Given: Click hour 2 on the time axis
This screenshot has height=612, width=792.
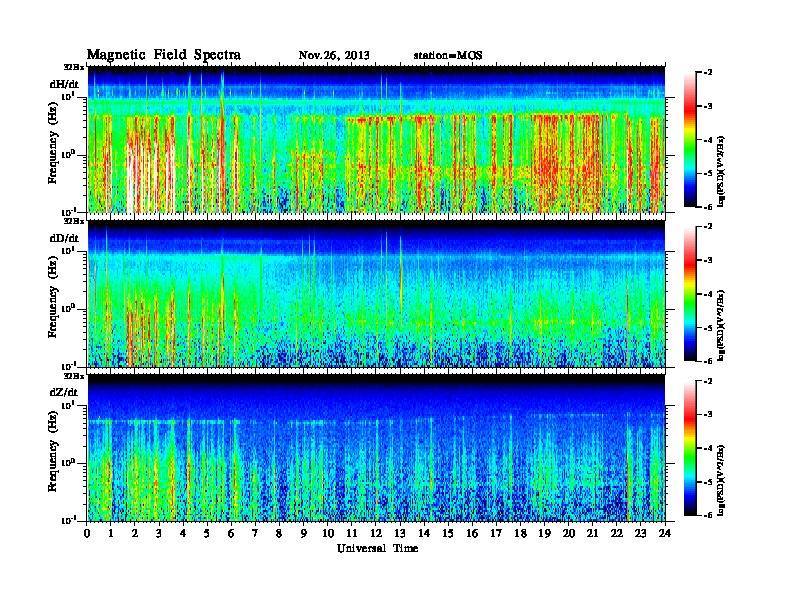Looking at the screenshot, I should [x=135, y=533].
